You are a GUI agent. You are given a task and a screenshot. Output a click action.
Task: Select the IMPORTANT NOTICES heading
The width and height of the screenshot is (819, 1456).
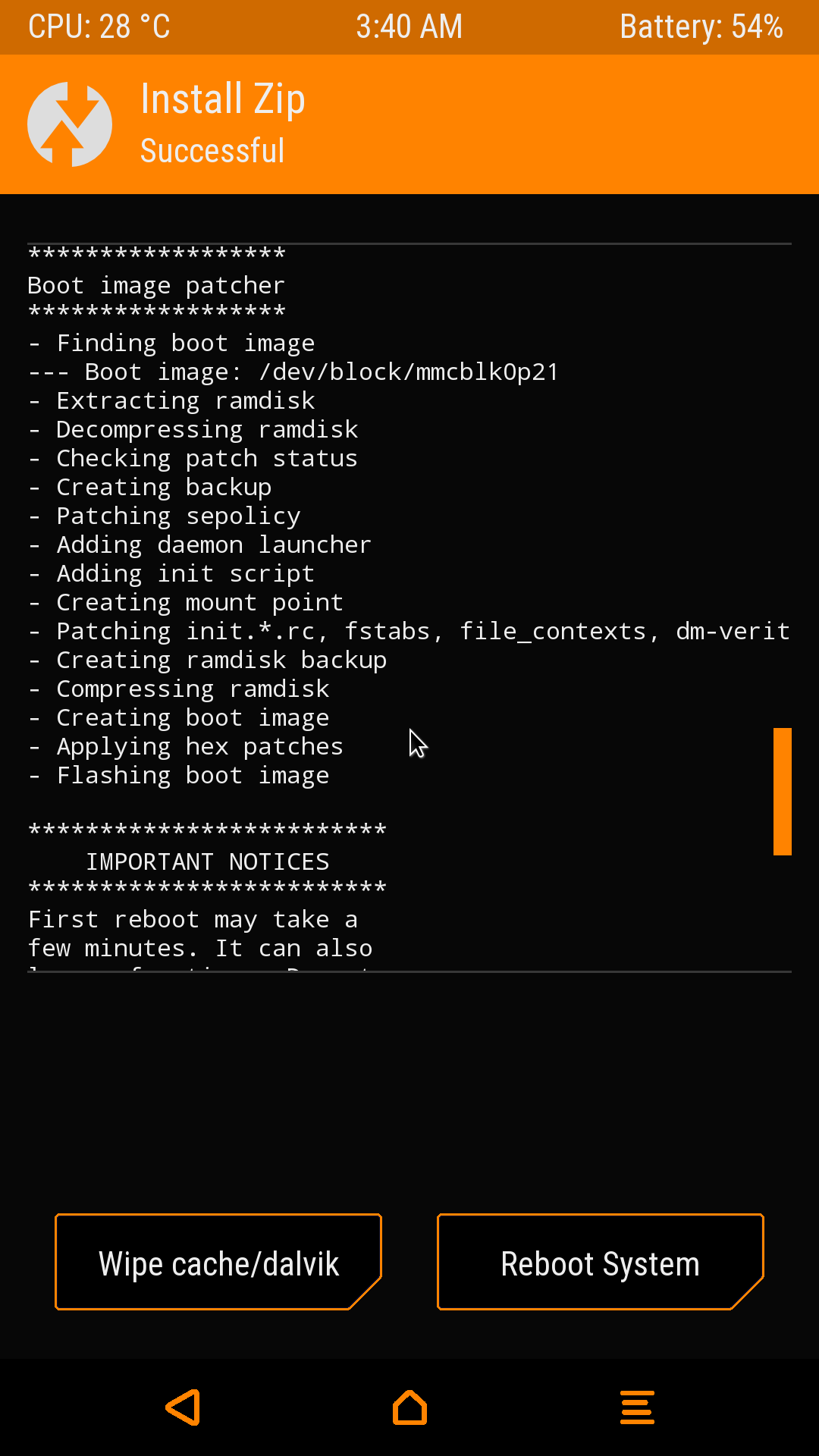[208, 861]
